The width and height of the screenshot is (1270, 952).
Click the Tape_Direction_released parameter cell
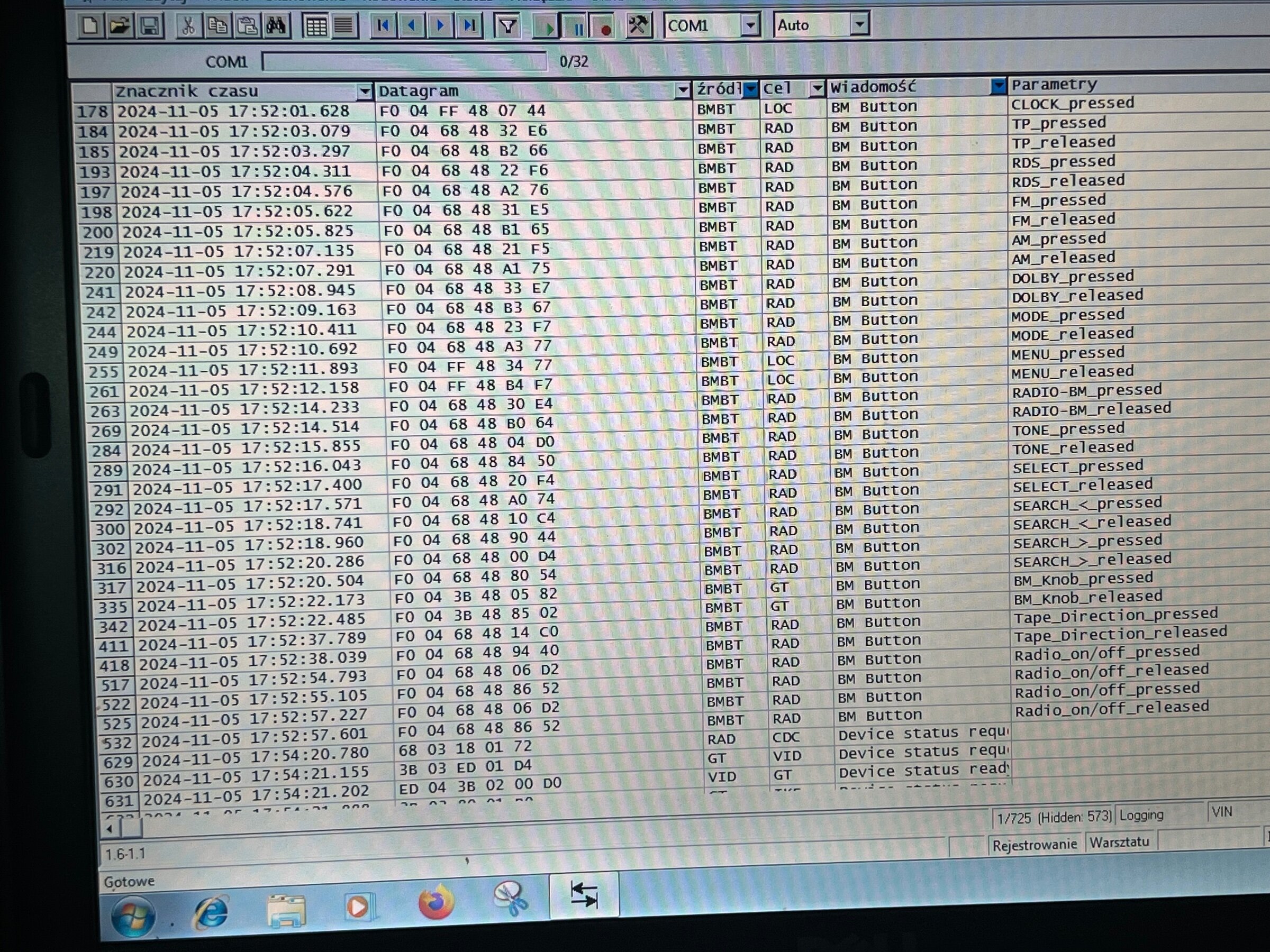[x=1120, y=634]
